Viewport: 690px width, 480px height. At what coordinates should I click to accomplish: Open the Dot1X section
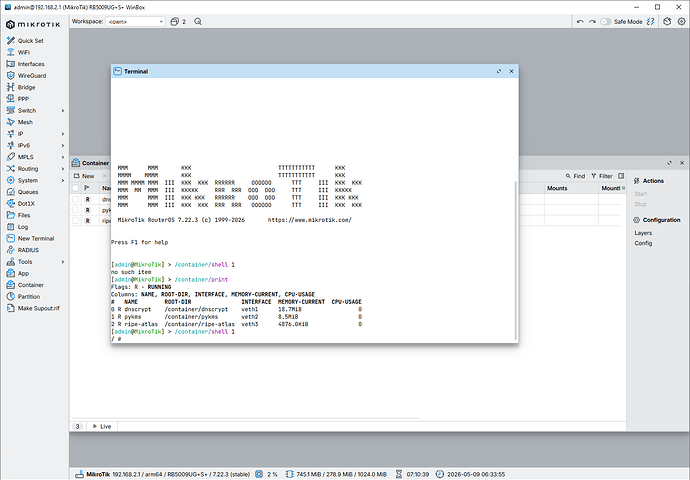coord(20,204)
